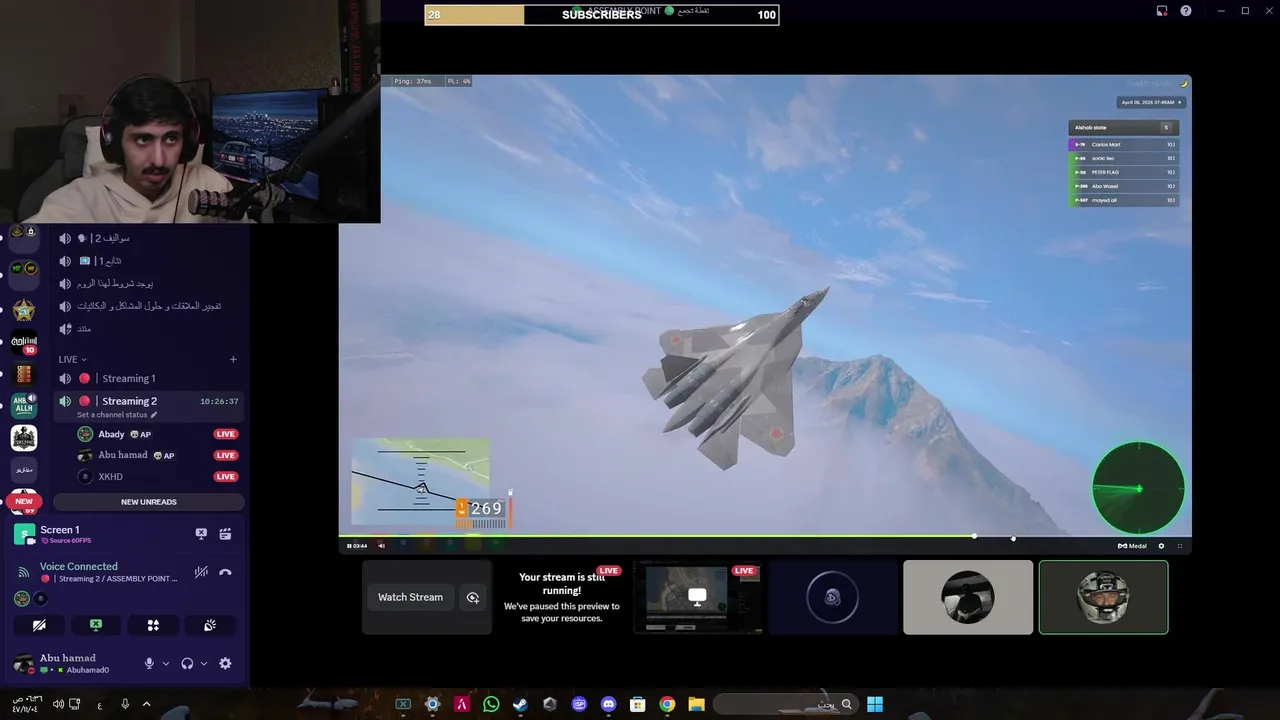Open system volume tray icon
This screenshot has width=1280, height=720.
click(x=58, y=704)
